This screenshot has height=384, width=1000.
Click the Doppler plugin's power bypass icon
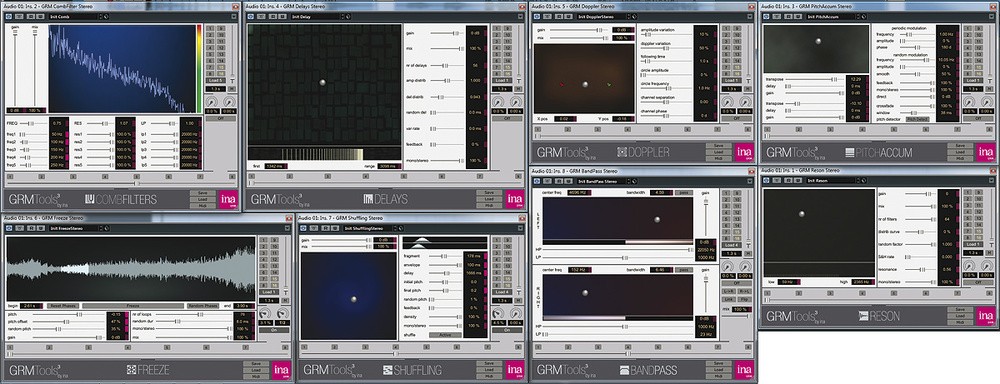(537, 17)
